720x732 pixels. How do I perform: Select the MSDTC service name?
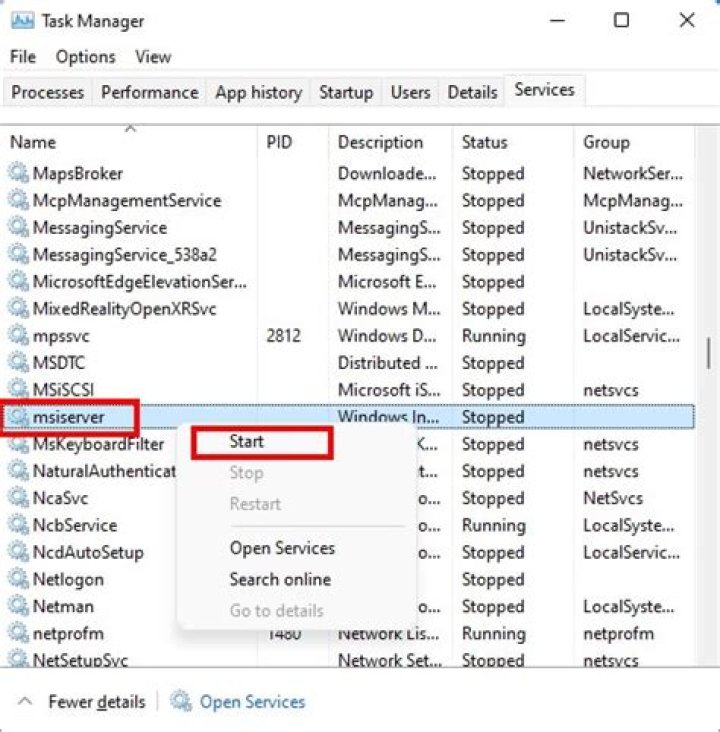pyautogui.click(x=59, y=363)
